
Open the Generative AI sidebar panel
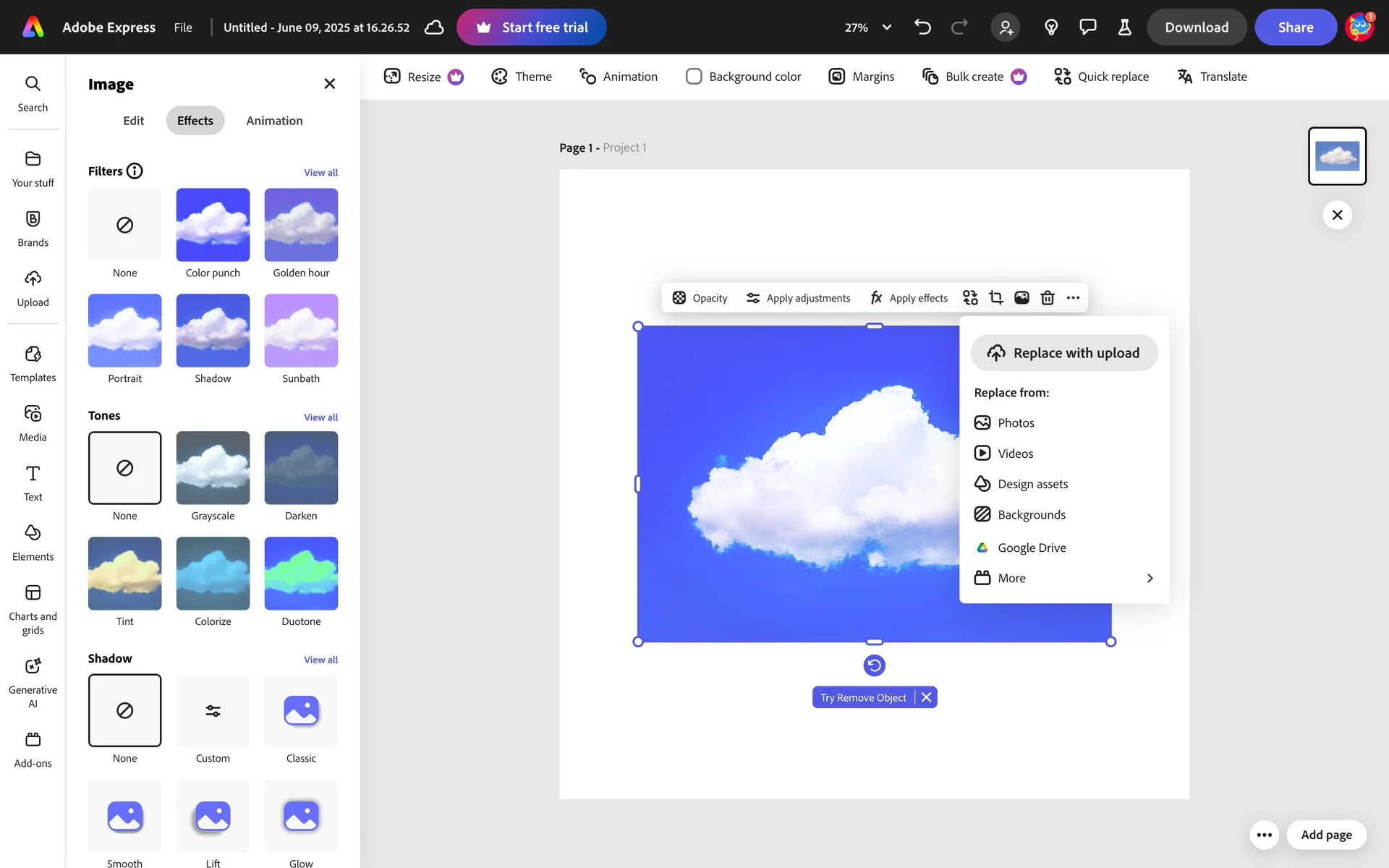33,682
